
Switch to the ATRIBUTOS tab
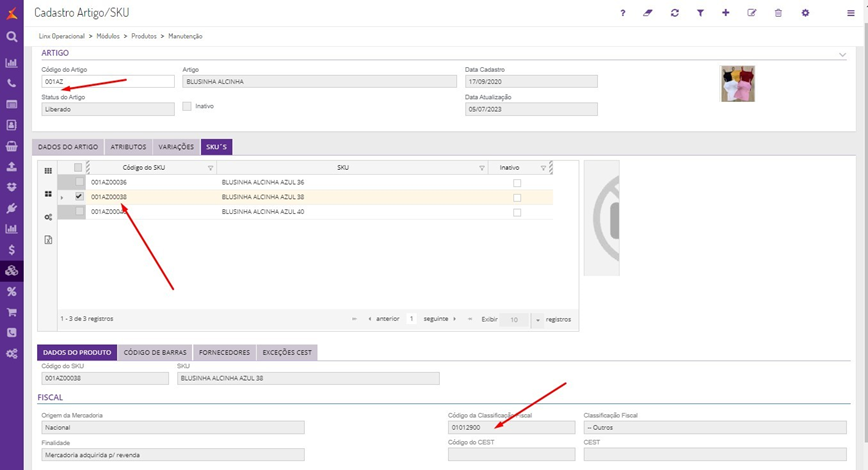pos(128,147)
